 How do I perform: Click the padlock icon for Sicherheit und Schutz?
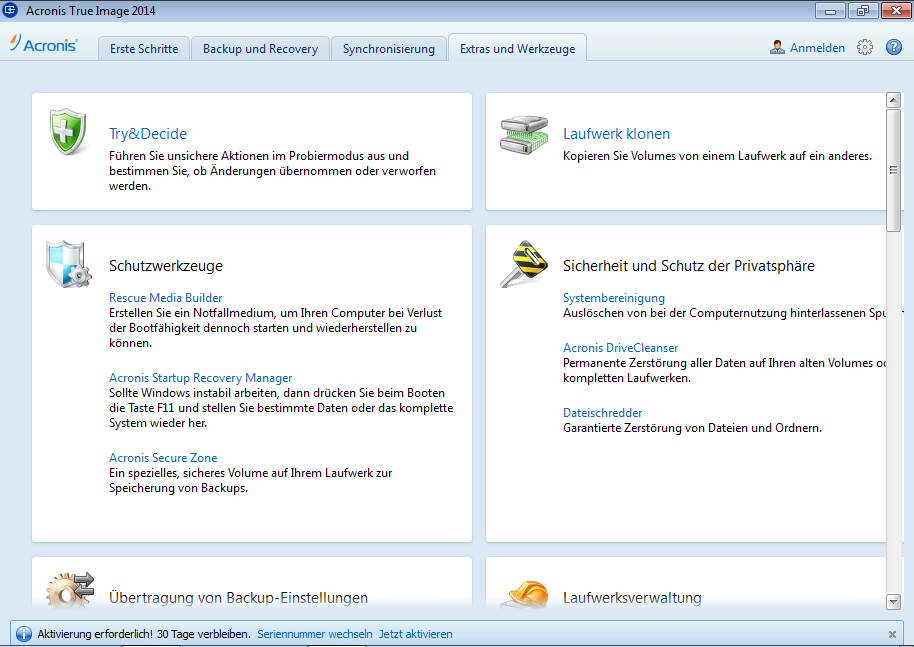(x=524, y=265)
